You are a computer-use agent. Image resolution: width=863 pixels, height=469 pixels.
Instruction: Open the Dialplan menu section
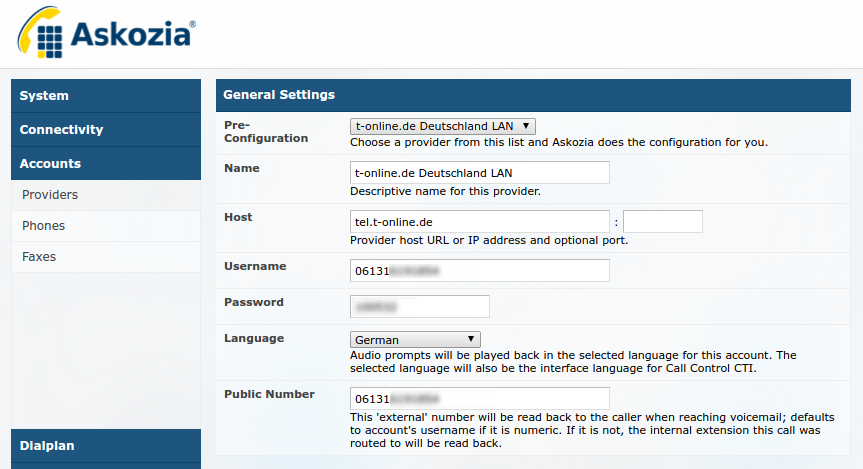coord(106,446)
